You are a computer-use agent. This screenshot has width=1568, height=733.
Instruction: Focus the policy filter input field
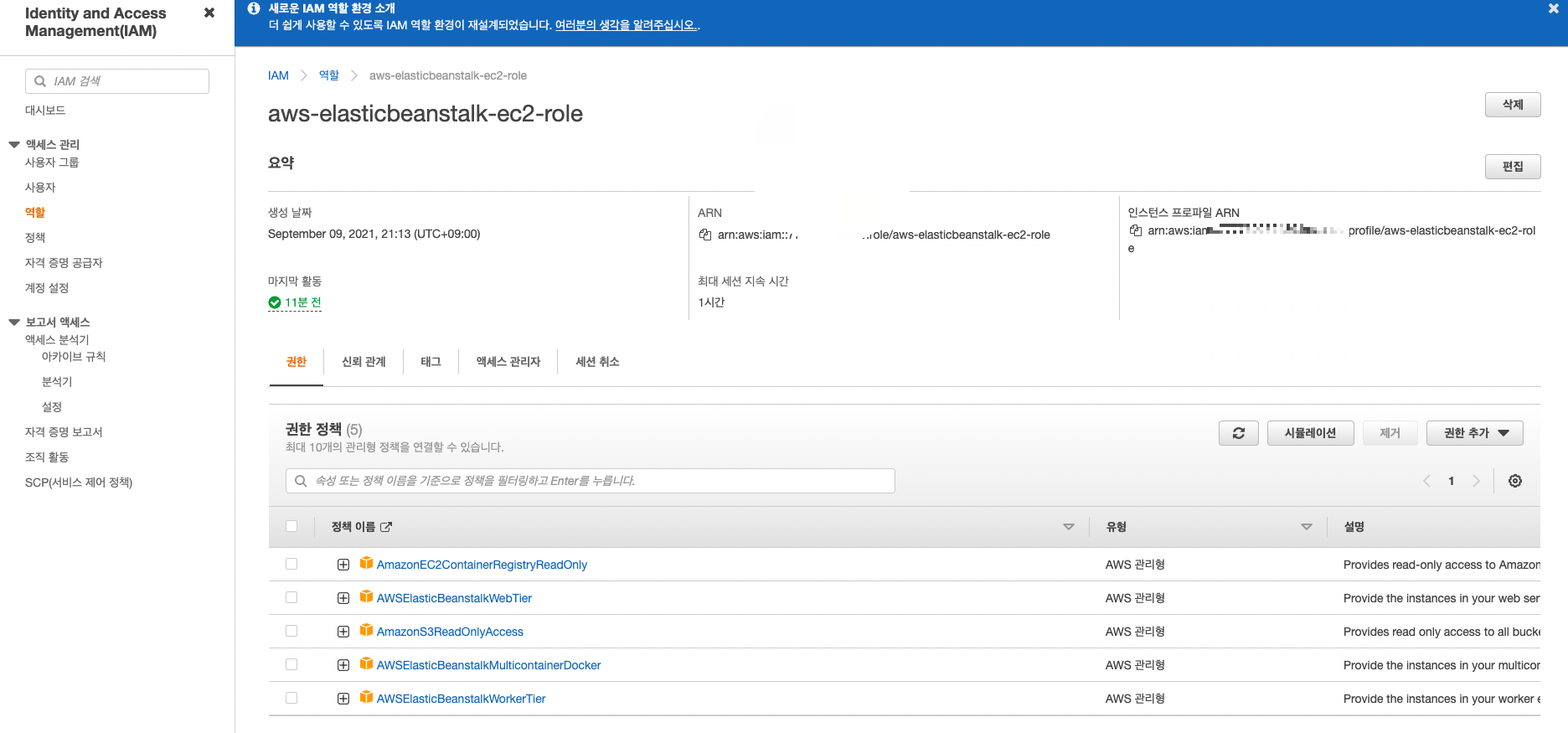[591, 481]
